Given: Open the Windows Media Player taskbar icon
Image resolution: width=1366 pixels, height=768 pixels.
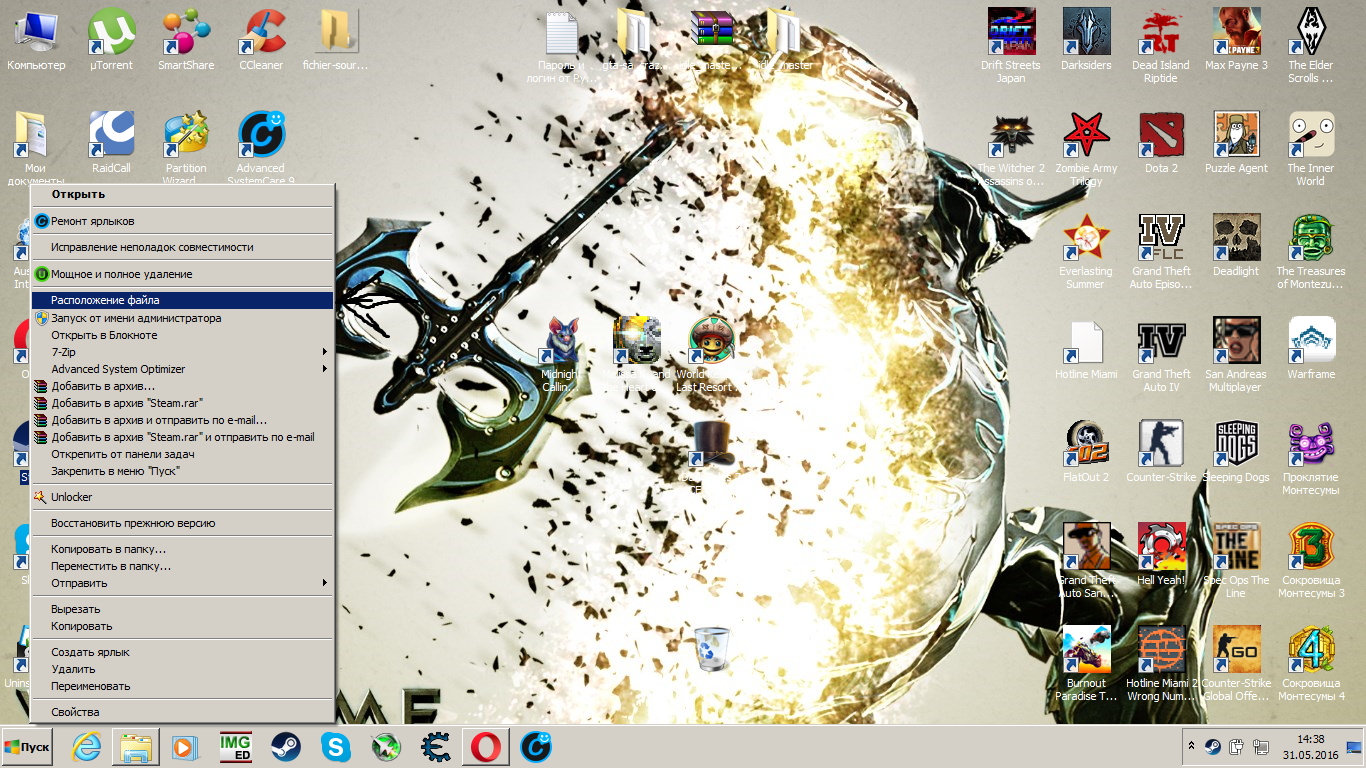Looking at the screenshot, I should click(x=185, y=747).
